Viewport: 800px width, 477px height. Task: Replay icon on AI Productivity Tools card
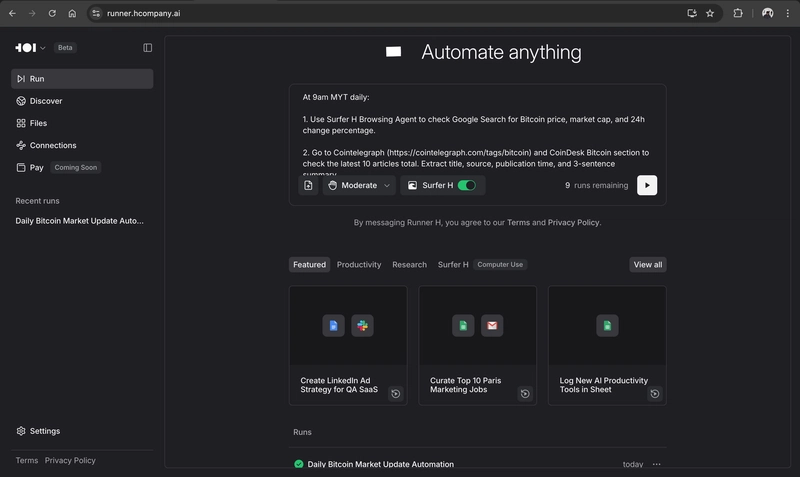click(655, 393)
